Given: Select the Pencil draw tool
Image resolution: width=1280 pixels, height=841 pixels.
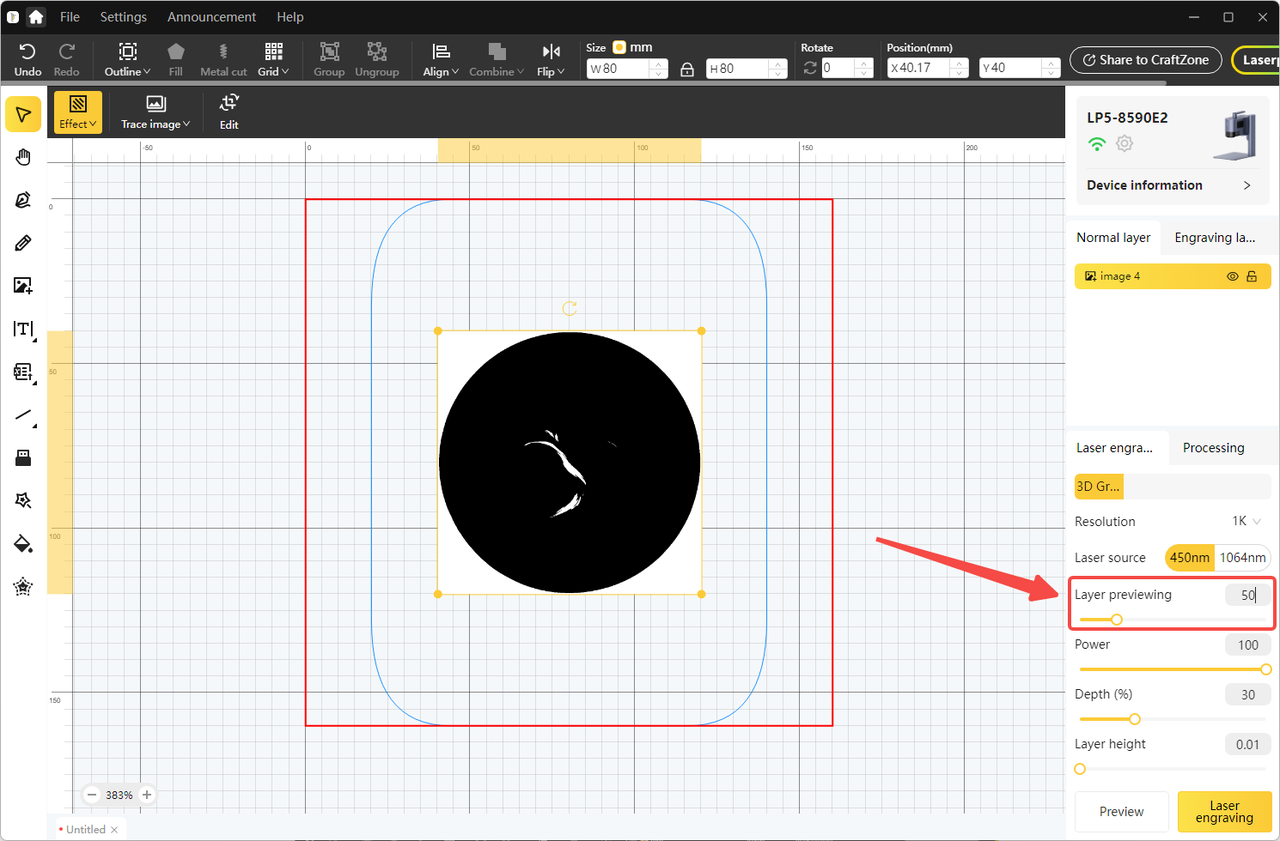Looking at the screenshot, I should (23, 243).
